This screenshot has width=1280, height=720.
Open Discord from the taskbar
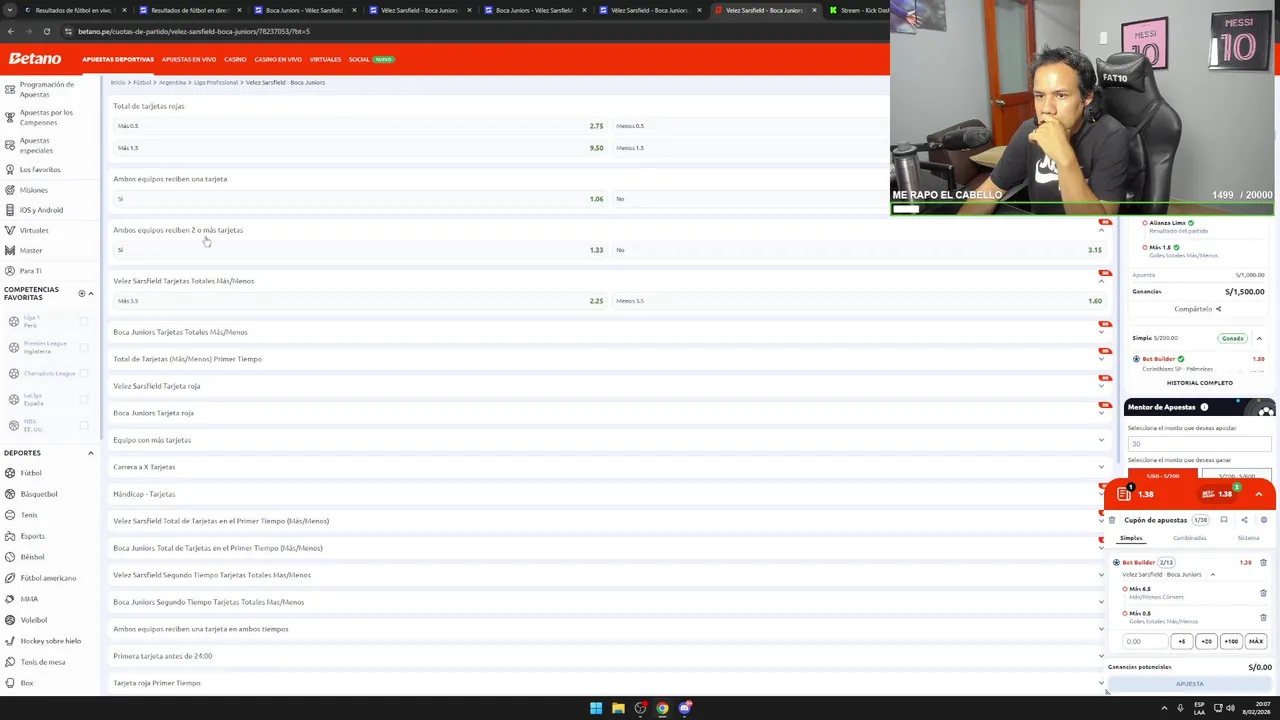tap(685, 708)
